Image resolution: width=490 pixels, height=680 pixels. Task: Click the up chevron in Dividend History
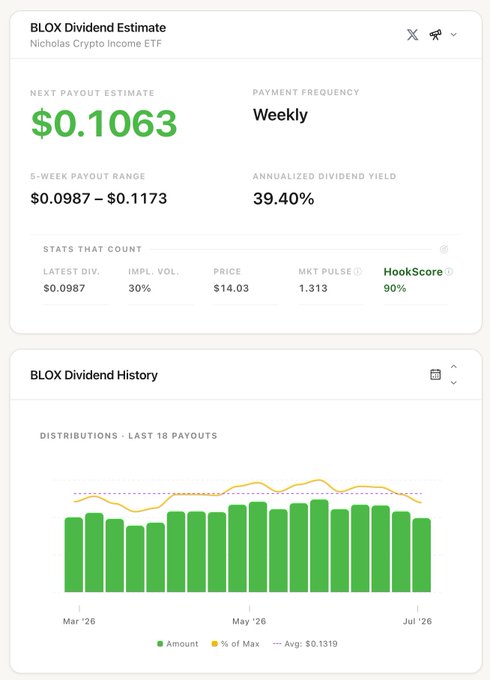(x=454, y=366)
